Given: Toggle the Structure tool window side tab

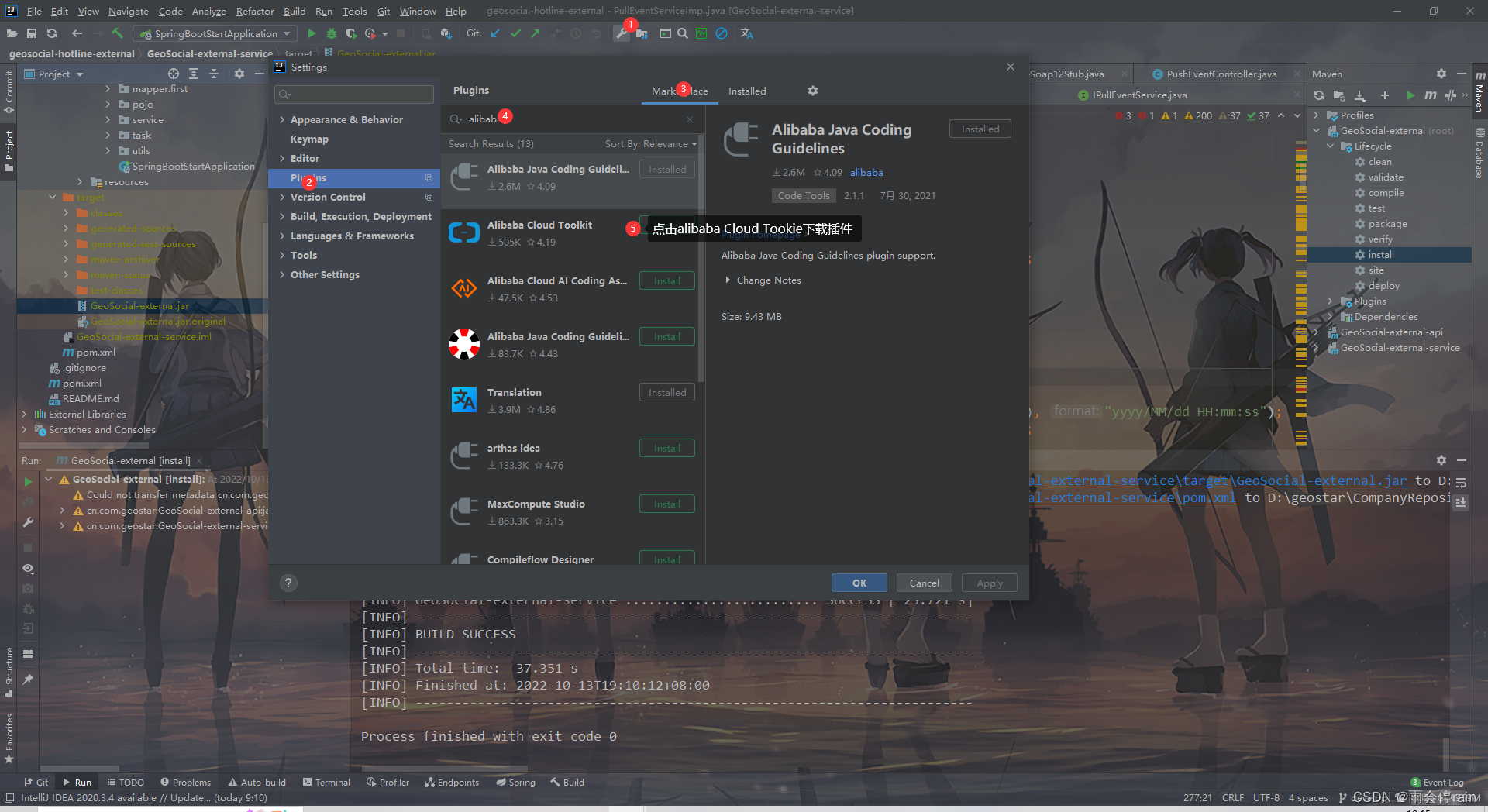Looking at the screenshot, I should tap(9, 671).
